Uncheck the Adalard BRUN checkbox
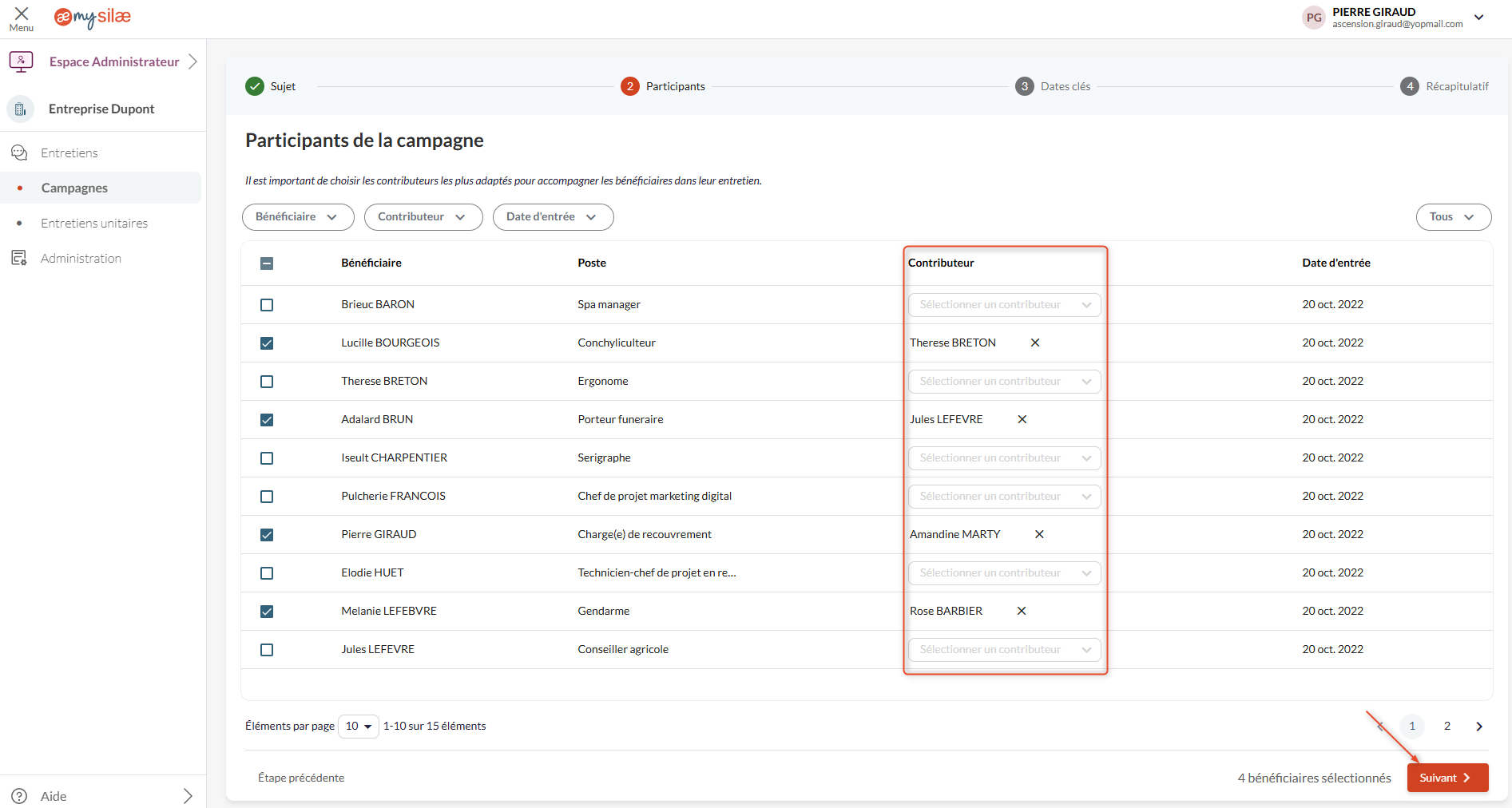This screenshot has width=1512, height=808. pos(267,420)
